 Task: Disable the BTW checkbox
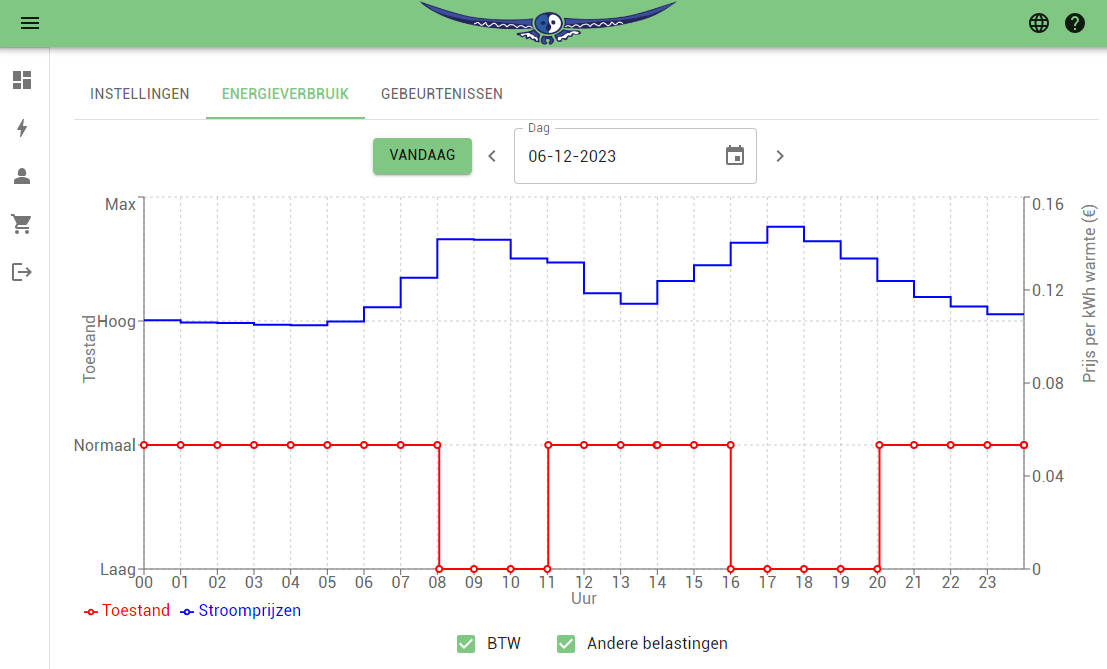(465, 644)
